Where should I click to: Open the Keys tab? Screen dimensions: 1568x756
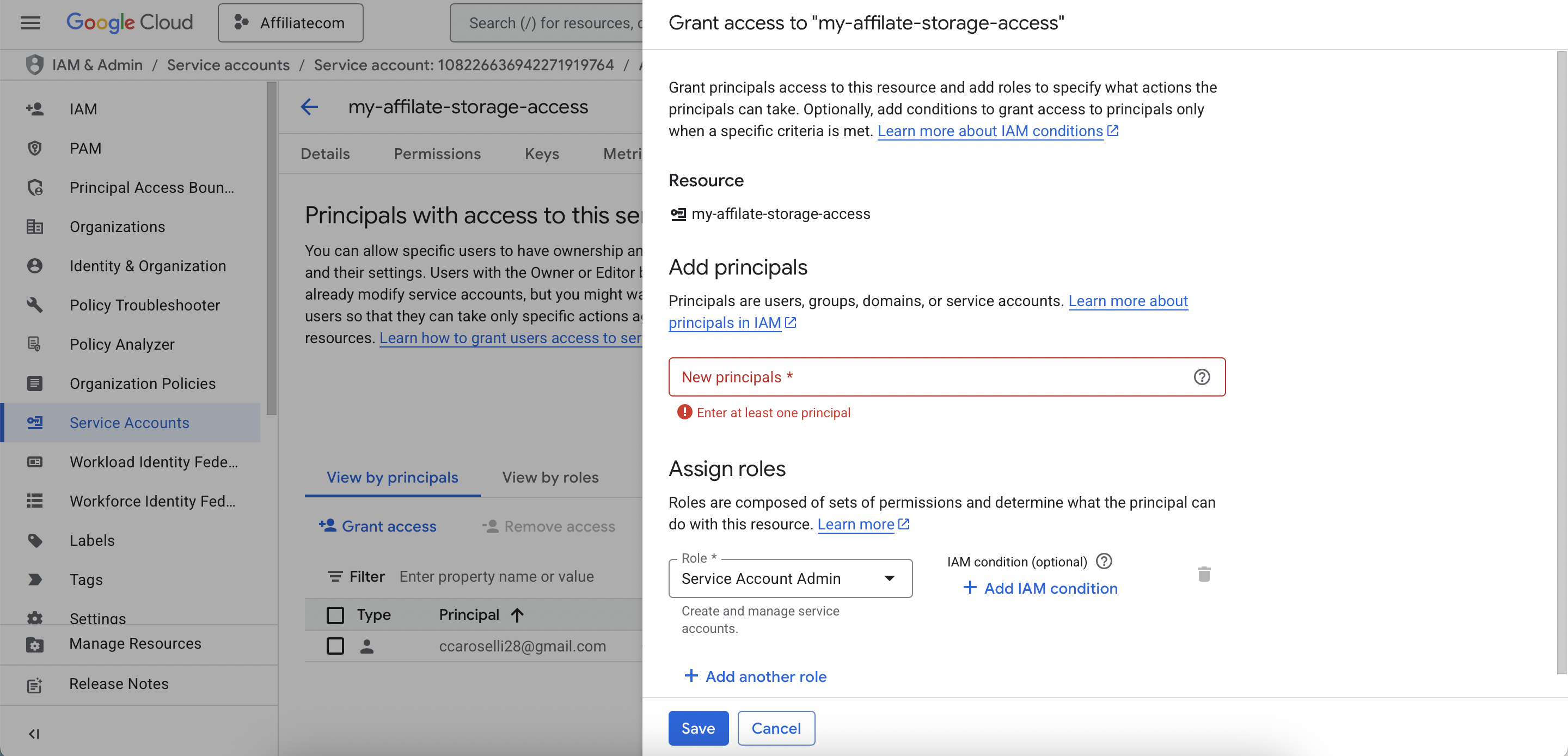[542, 154]
